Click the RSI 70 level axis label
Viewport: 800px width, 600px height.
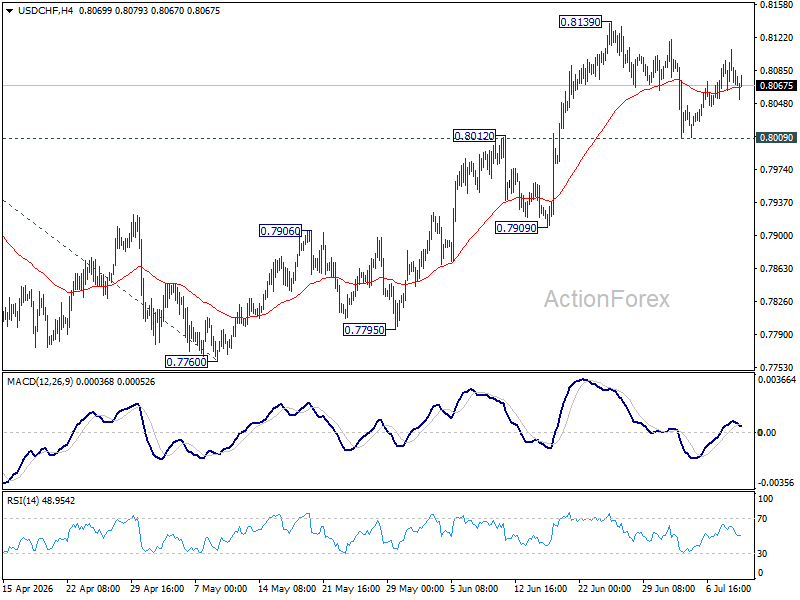pyautogui.click(x=762, y=519)
